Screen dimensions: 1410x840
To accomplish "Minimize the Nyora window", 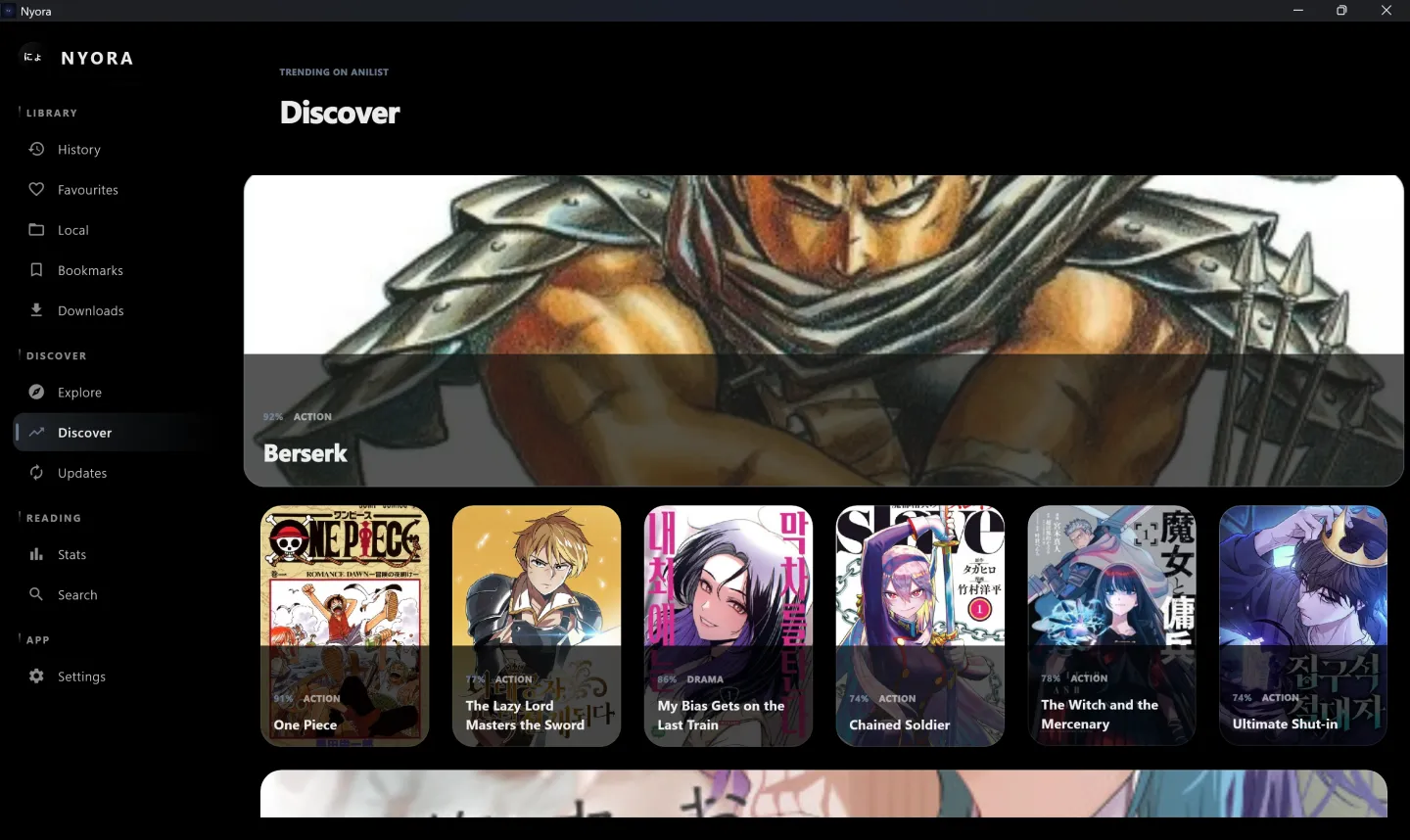I will (x=1298, y=11).
